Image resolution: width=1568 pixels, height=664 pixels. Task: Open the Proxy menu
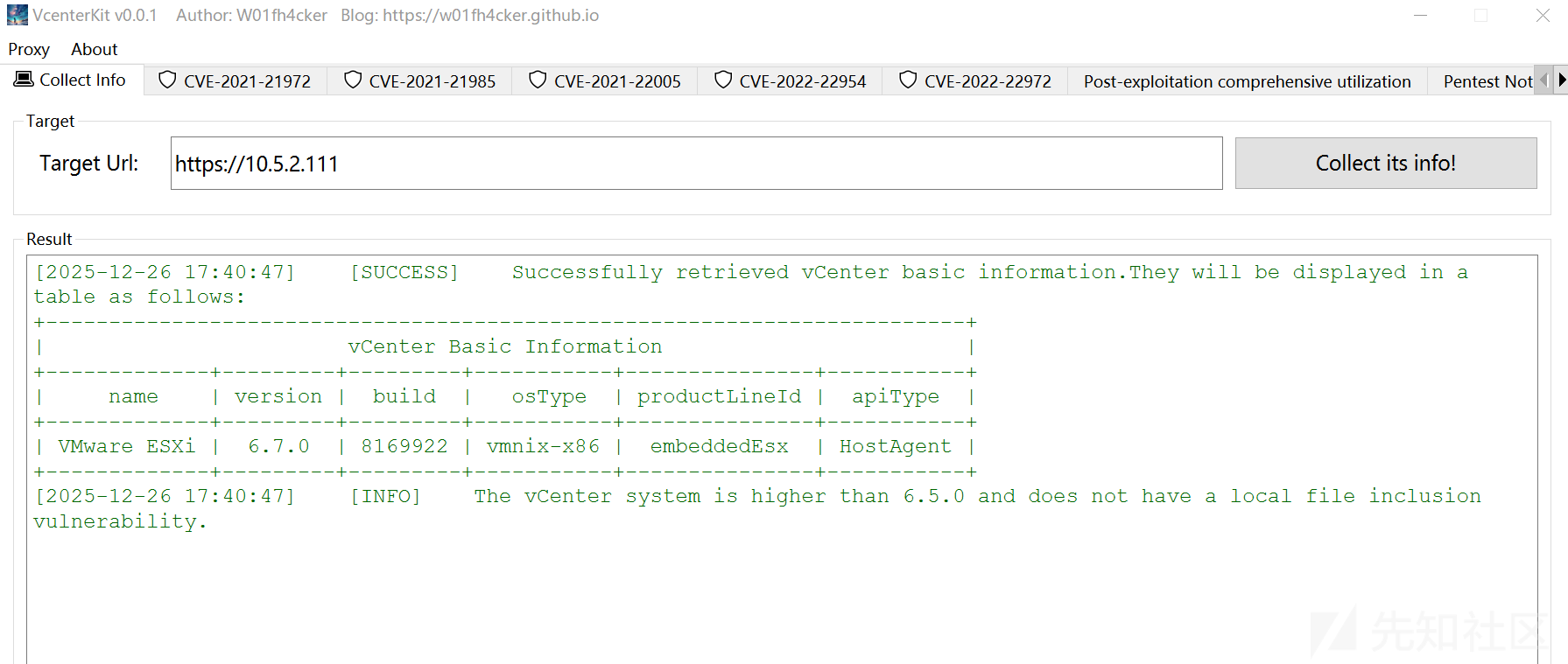(29, 49)
